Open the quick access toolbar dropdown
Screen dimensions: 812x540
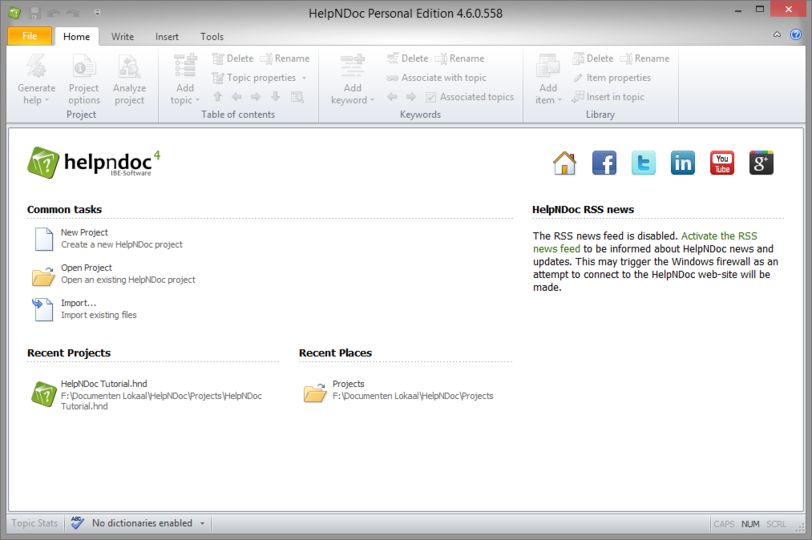(97, 12)
